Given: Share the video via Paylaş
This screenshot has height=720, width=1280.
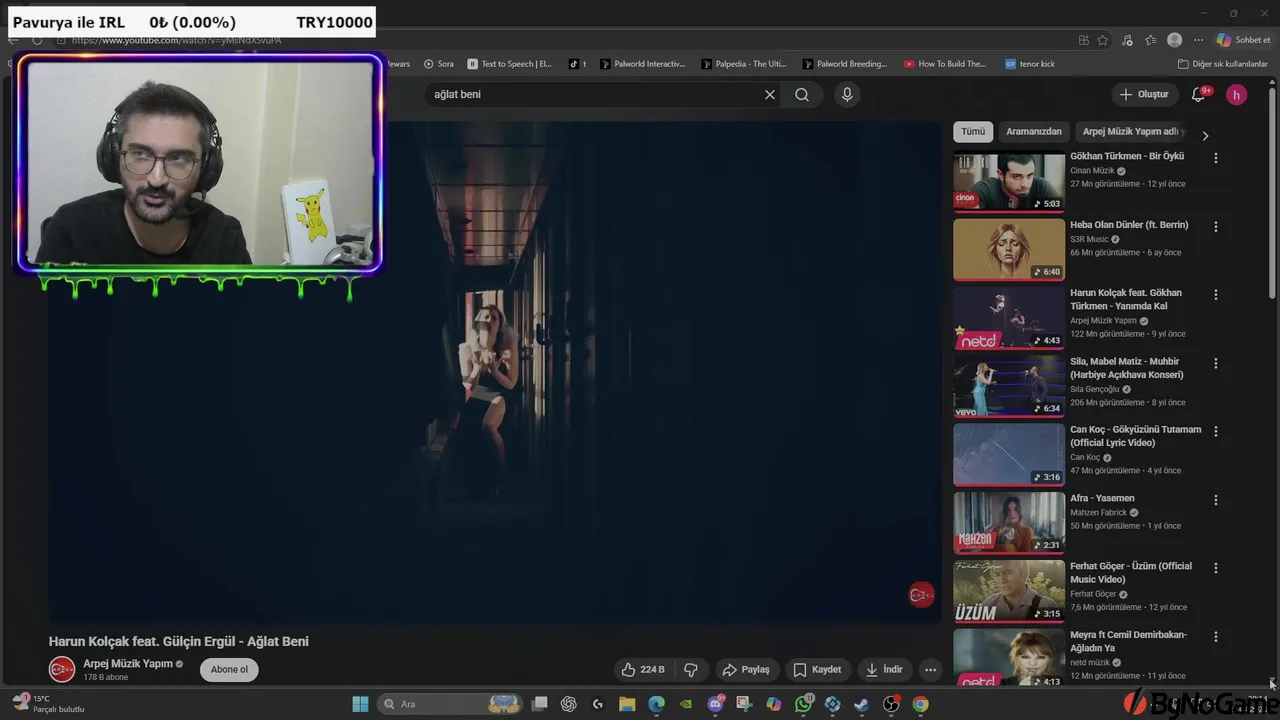Looking at the screenshot, I should tap(746, 670).
